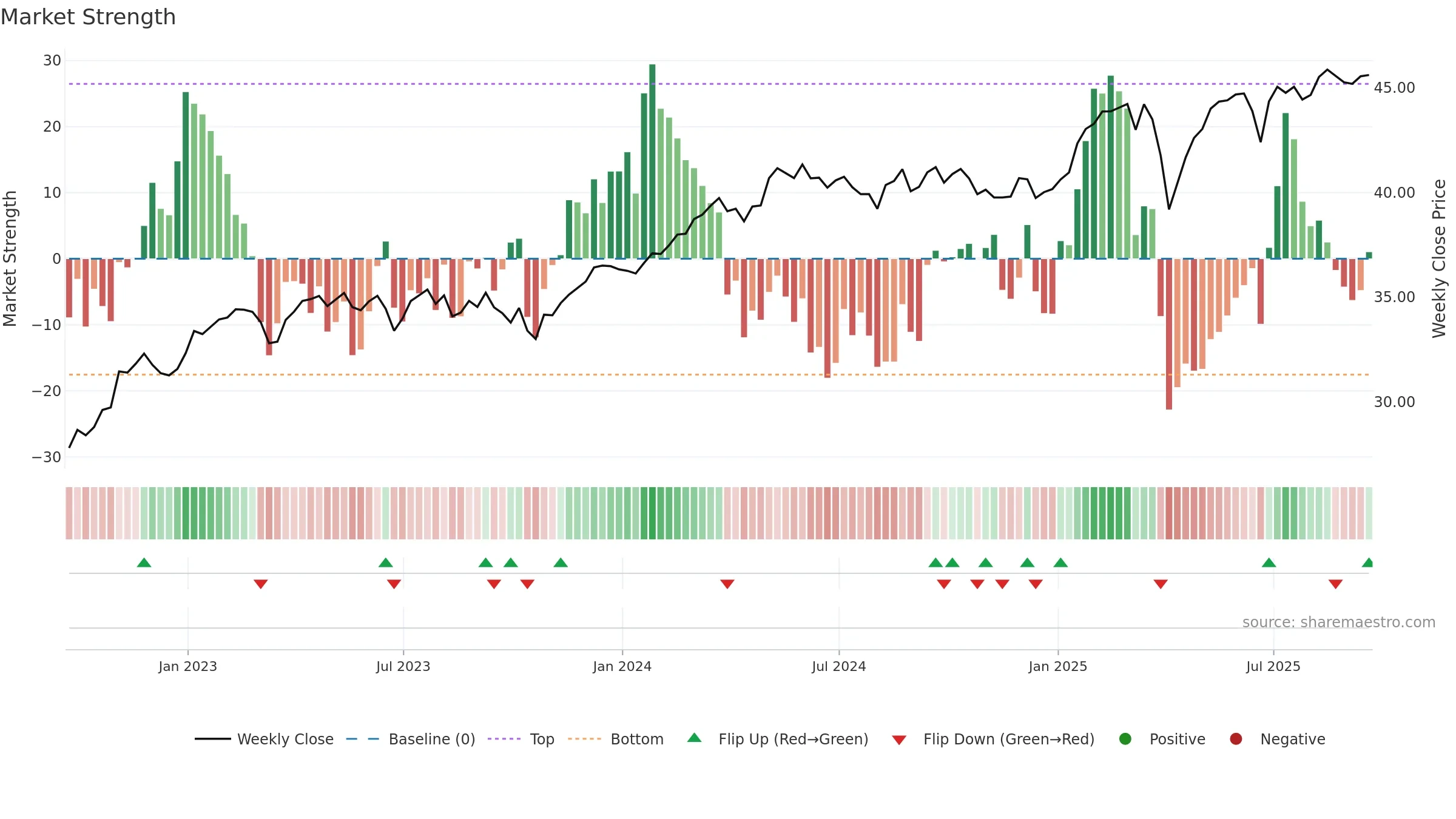Click the black Weekly Close line sample in legend

pyautogui.click(x=213, y=739)
